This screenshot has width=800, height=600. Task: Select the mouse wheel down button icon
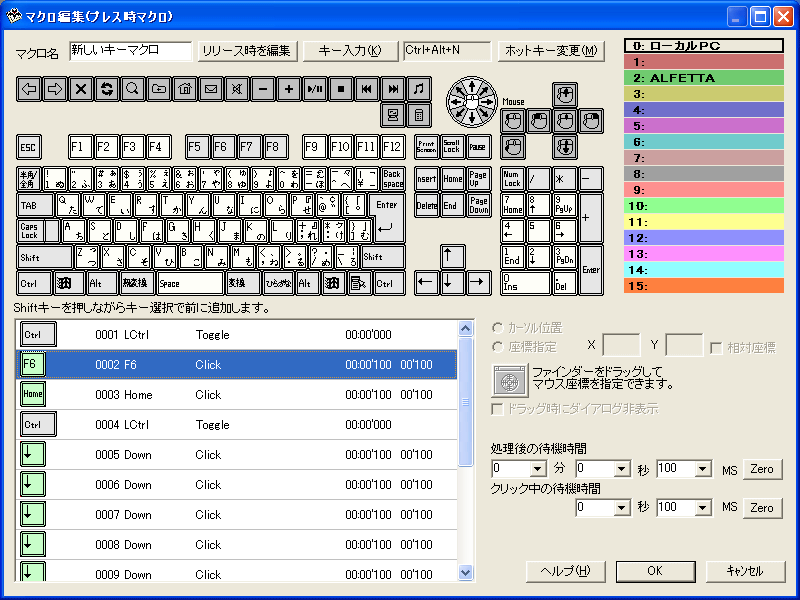click(x=565, y=147)
